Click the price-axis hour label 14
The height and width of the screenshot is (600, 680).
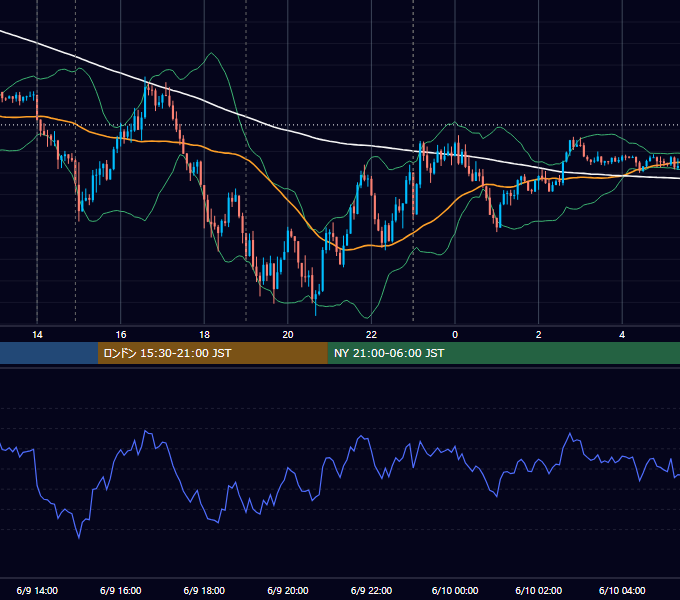37,335
